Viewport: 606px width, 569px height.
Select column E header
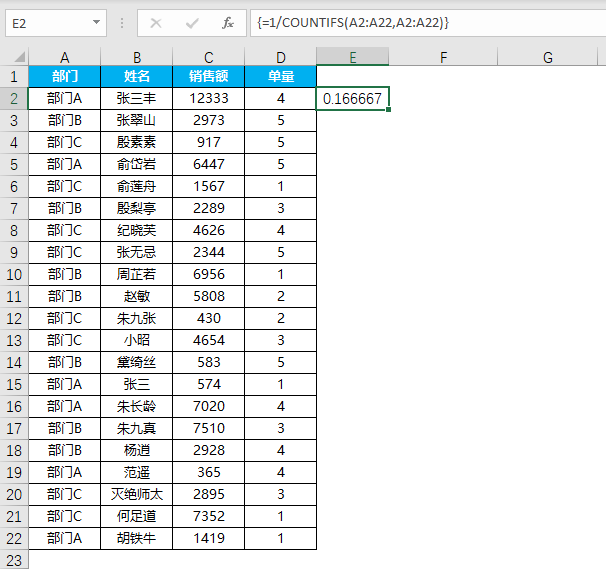point(352,57)
